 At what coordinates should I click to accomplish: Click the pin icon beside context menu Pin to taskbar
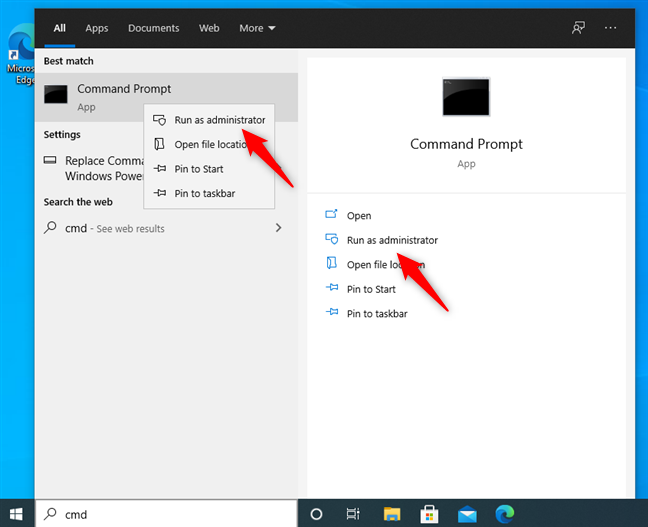tap(160, 193)
